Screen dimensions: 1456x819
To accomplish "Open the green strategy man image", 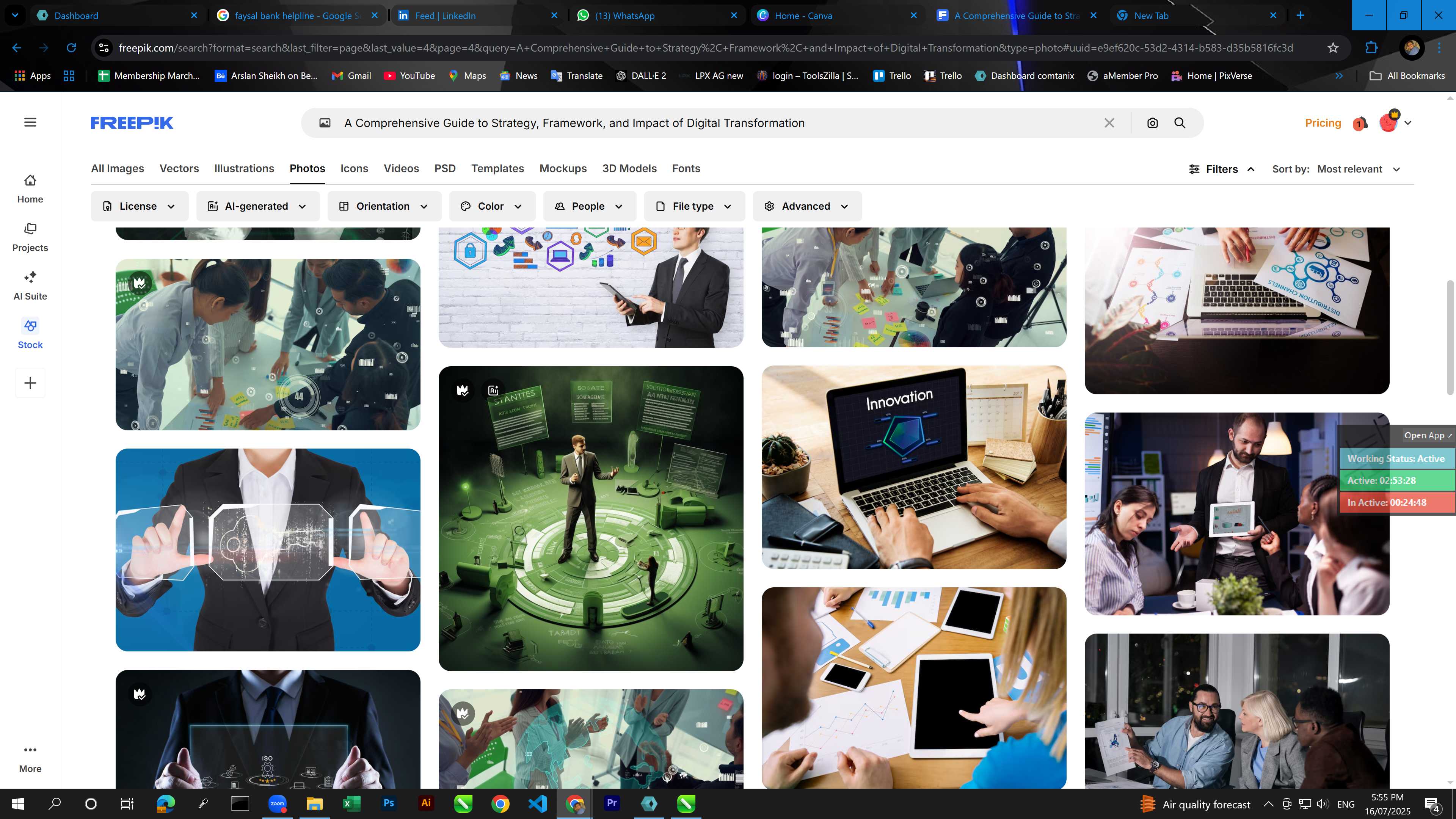I will pos(591,518).
